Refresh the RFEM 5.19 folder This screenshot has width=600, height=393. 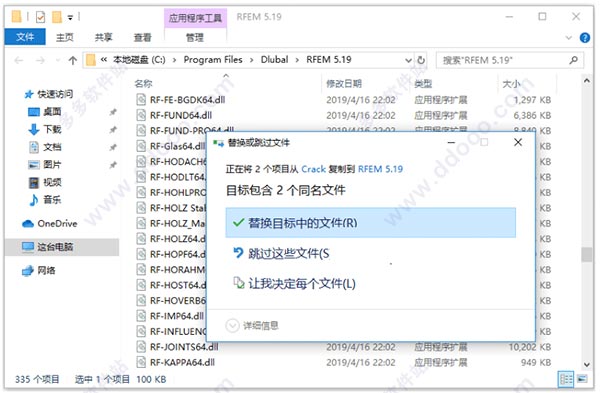click(421, 60)
